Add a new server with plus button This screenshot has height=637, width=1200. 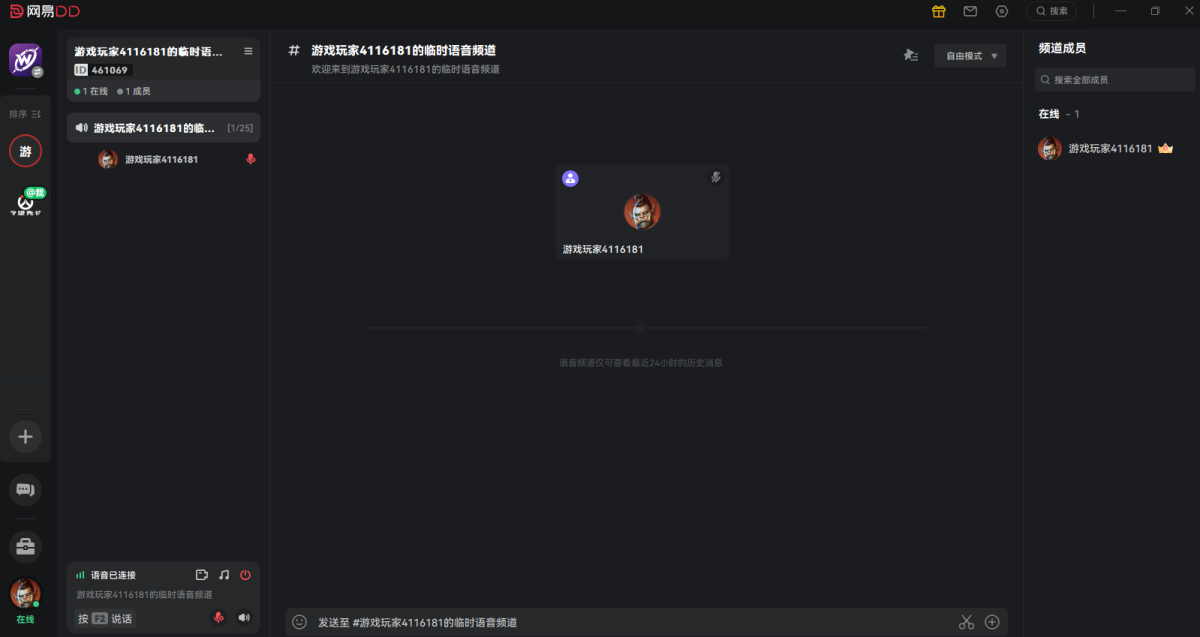(25, 437)
